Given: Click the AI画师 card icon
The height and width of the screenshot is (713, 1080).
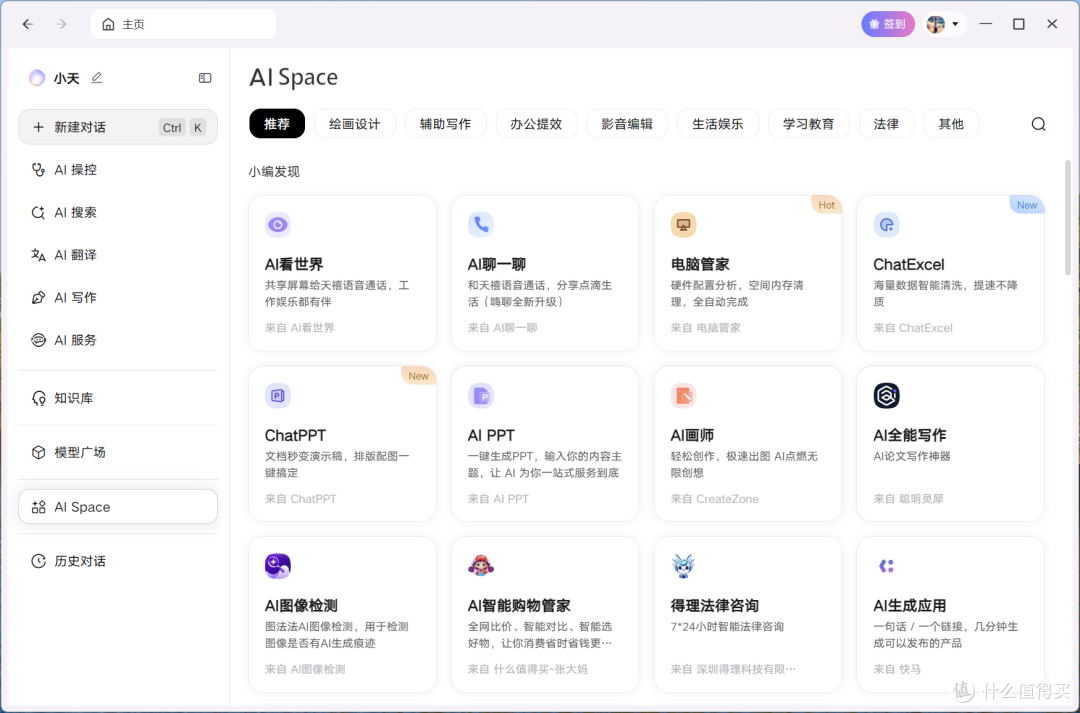Looking at the screenshot, I should click(x=683, y=395).
